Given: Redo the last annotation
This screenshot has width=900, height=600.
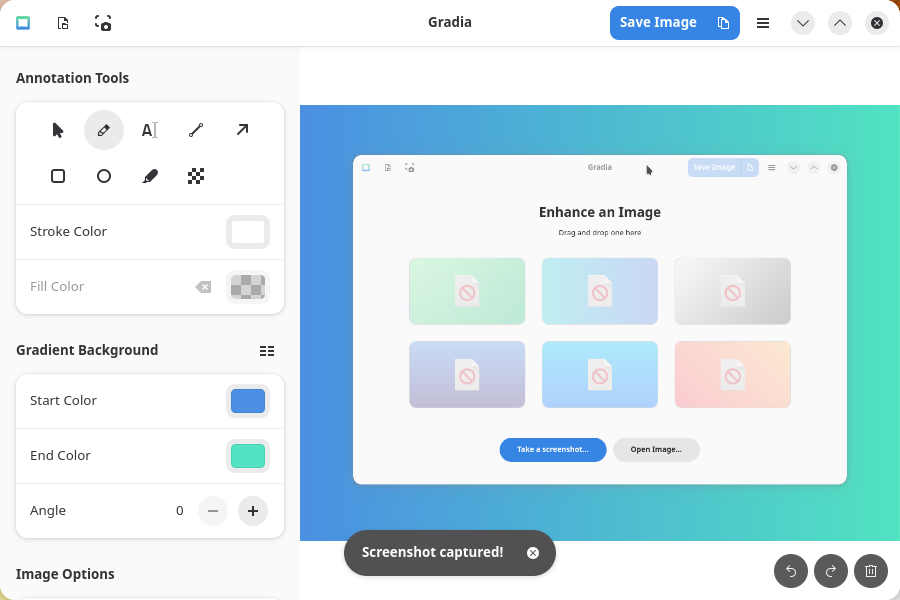Looking at the screenshot, I should pyautogui.click(x=831, y=571).
